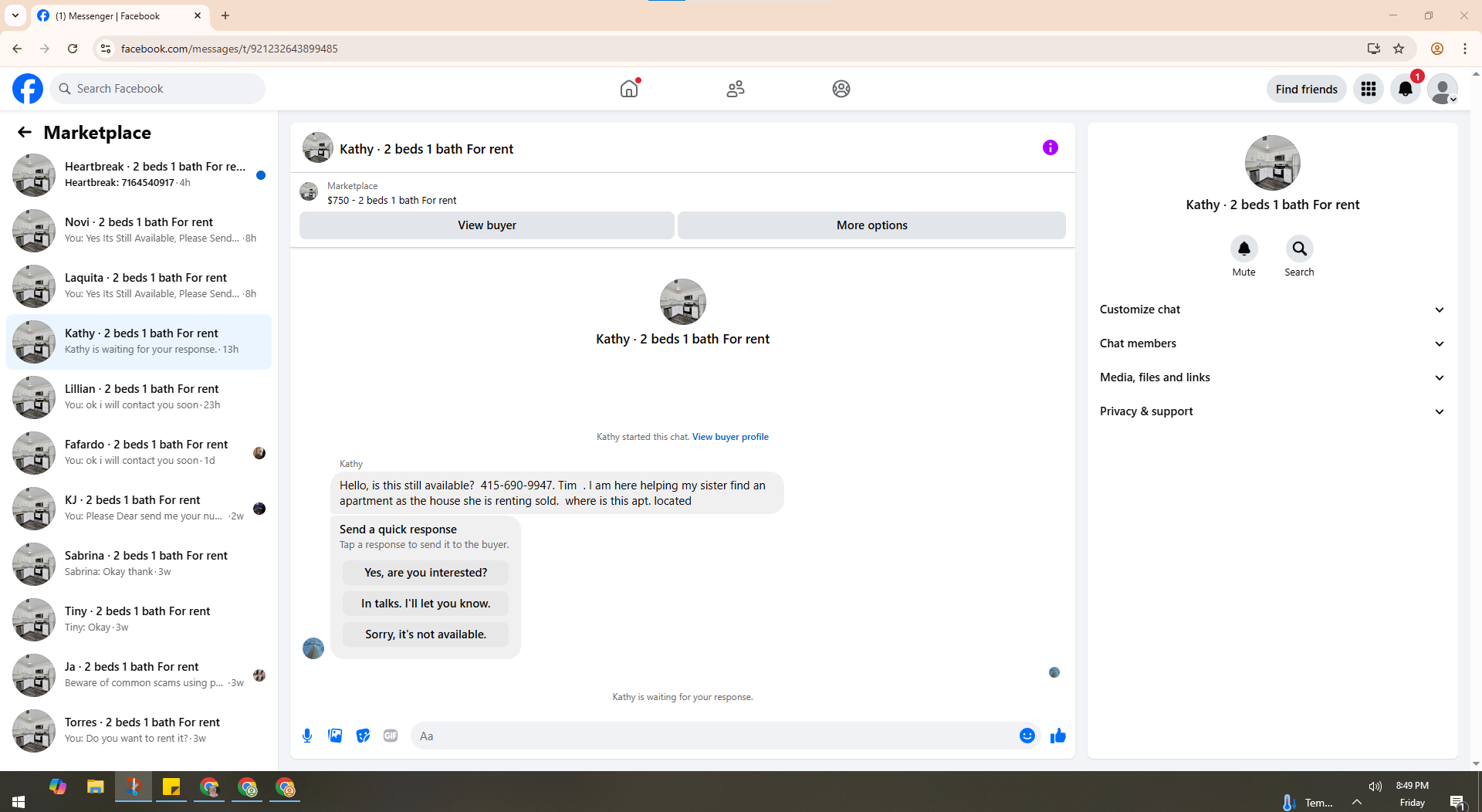Attach a photo file icon

pyautogui.click(x=335, y=736)
